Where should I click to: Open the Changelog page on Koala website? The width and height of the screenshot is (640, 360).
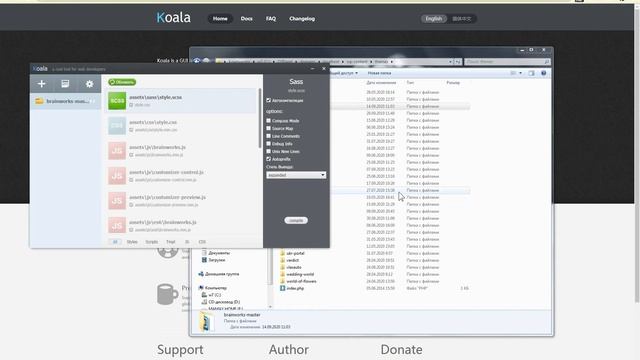[x=302, y=19]
